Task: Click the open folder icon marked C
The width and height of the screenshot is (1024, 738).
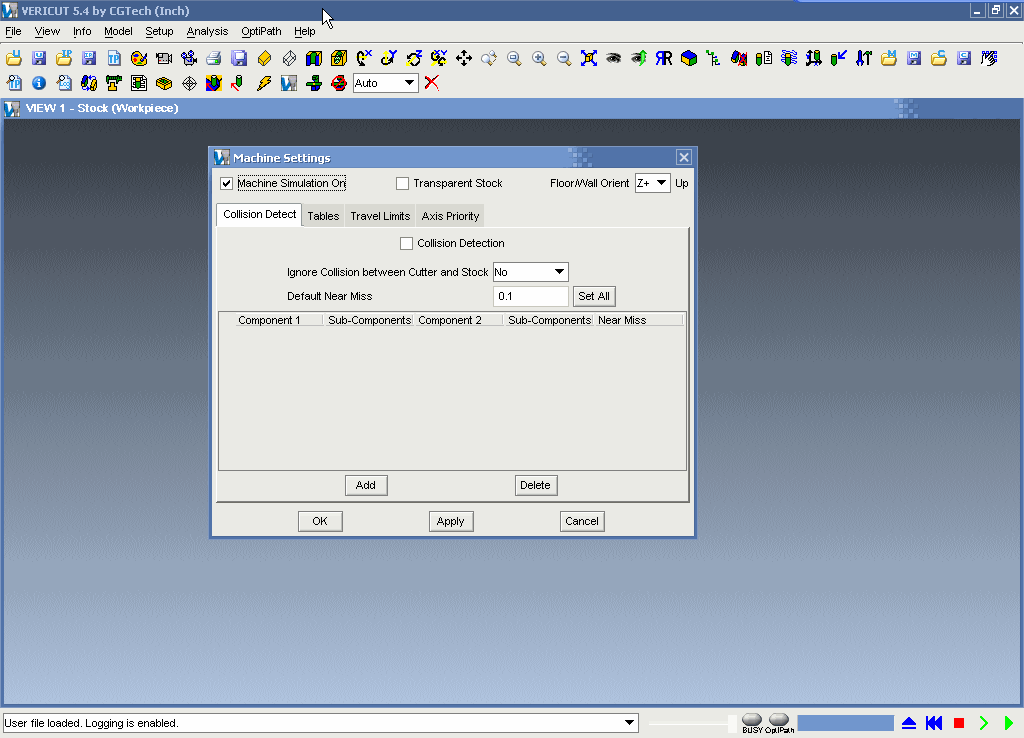Action: [x=938, y=58]
